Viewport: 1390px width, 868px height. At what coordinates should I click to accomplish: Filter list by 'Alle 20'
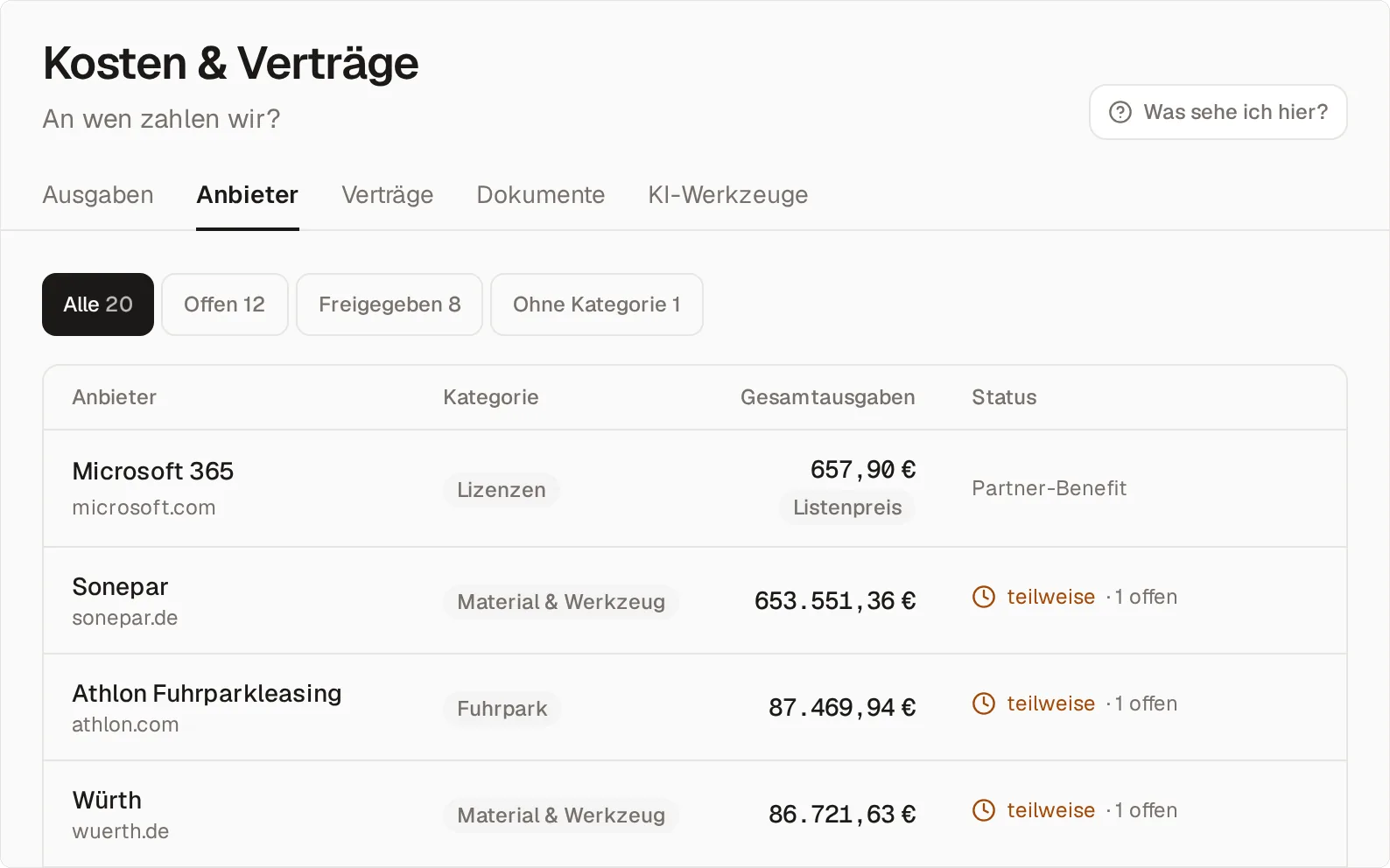point(98,304)
